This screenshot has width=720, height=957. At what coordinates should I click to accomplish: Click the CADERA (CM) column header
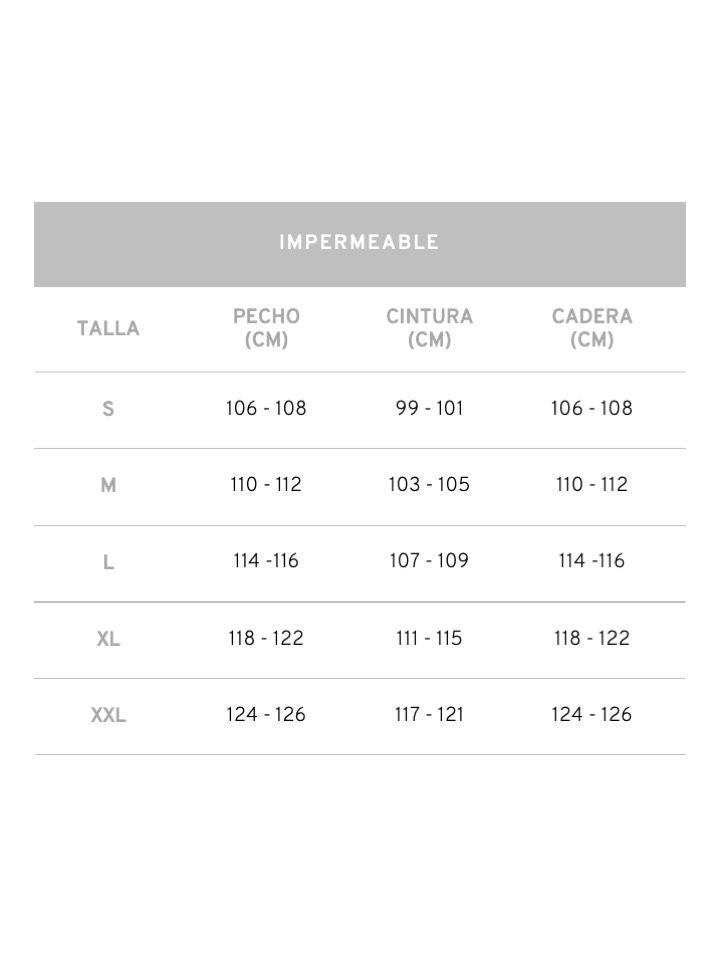click(592, 328)
